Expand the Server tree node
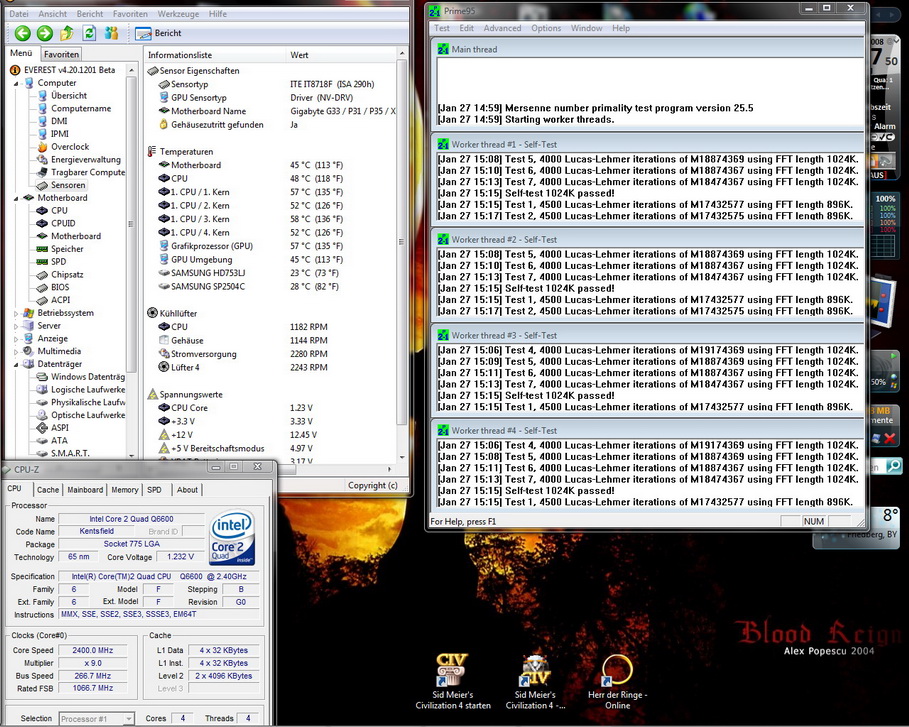The image size is (909, 727). (x=16, y=326)
